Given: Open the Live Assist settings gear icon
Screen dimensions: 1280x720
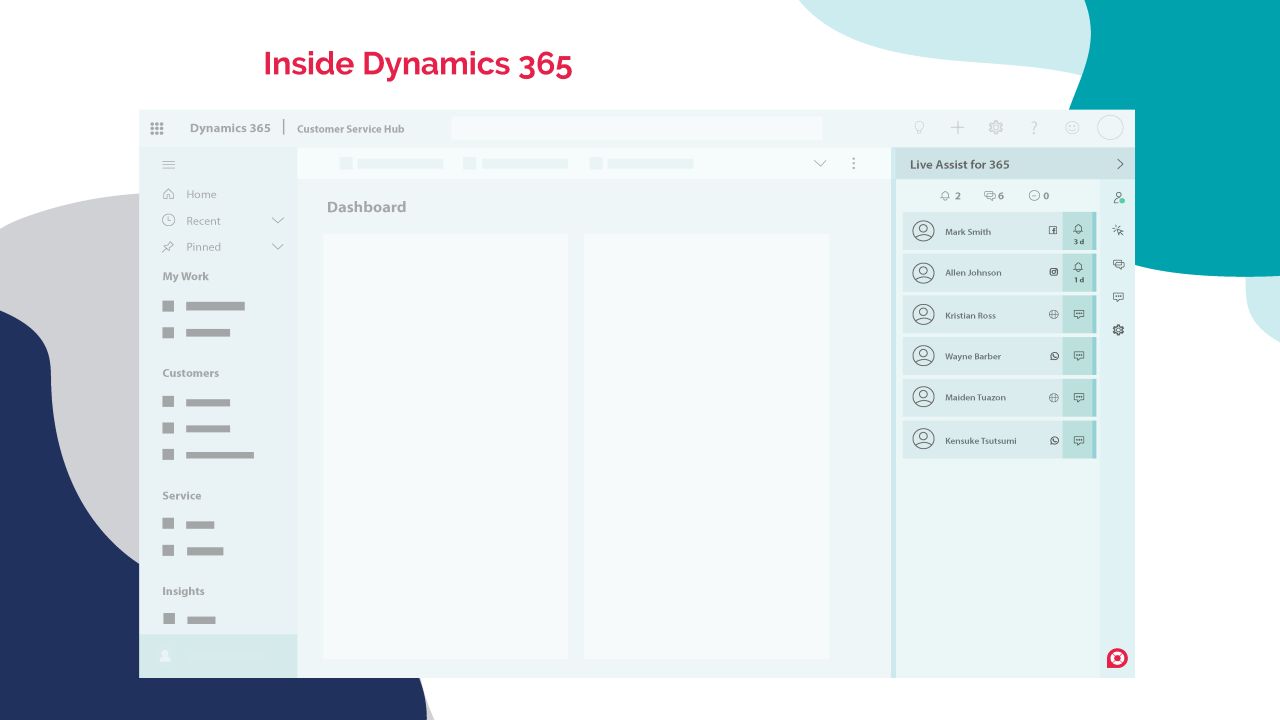Looking at the screenshot, I should coord(1118,330).
